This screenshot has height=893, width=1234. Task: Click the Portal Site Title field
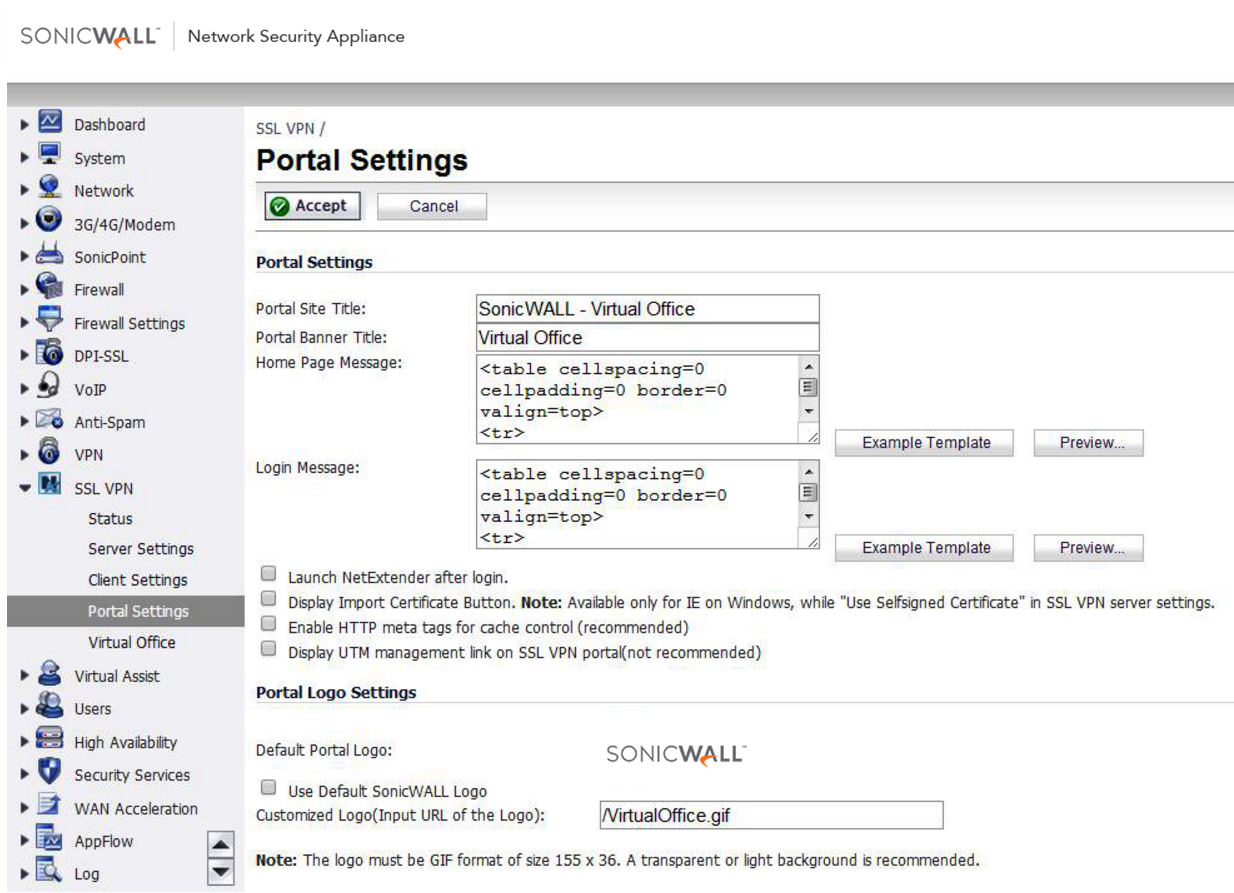click(x=648, y=309)
